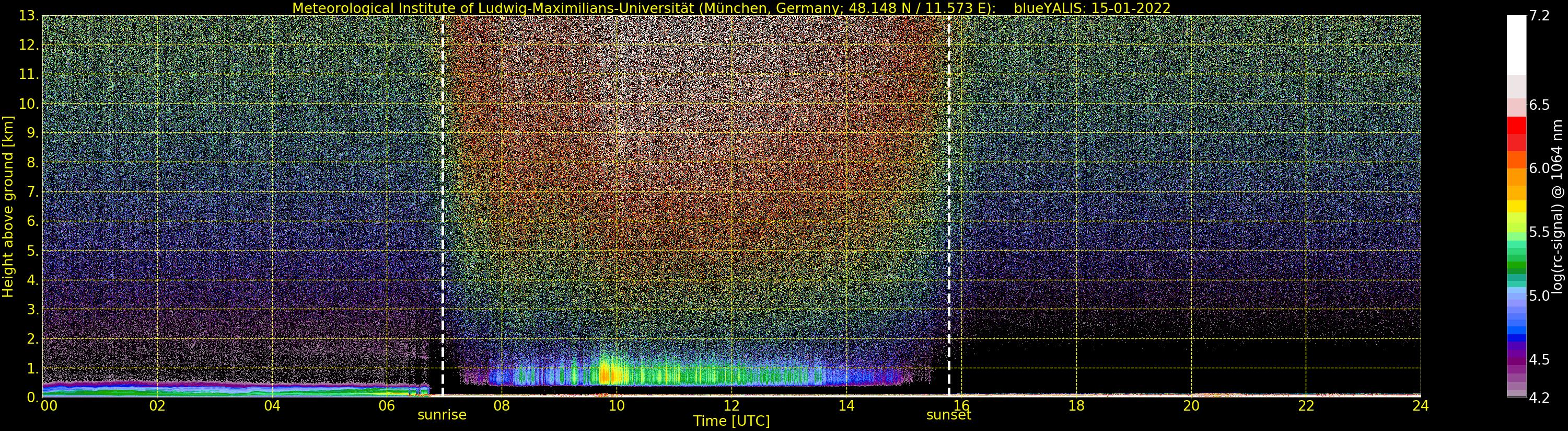Image resolution: width=1568 pixels, height=431 pixels.
Task: Click the 'Time [UTC]' axis label
Action: pos(731,421)
